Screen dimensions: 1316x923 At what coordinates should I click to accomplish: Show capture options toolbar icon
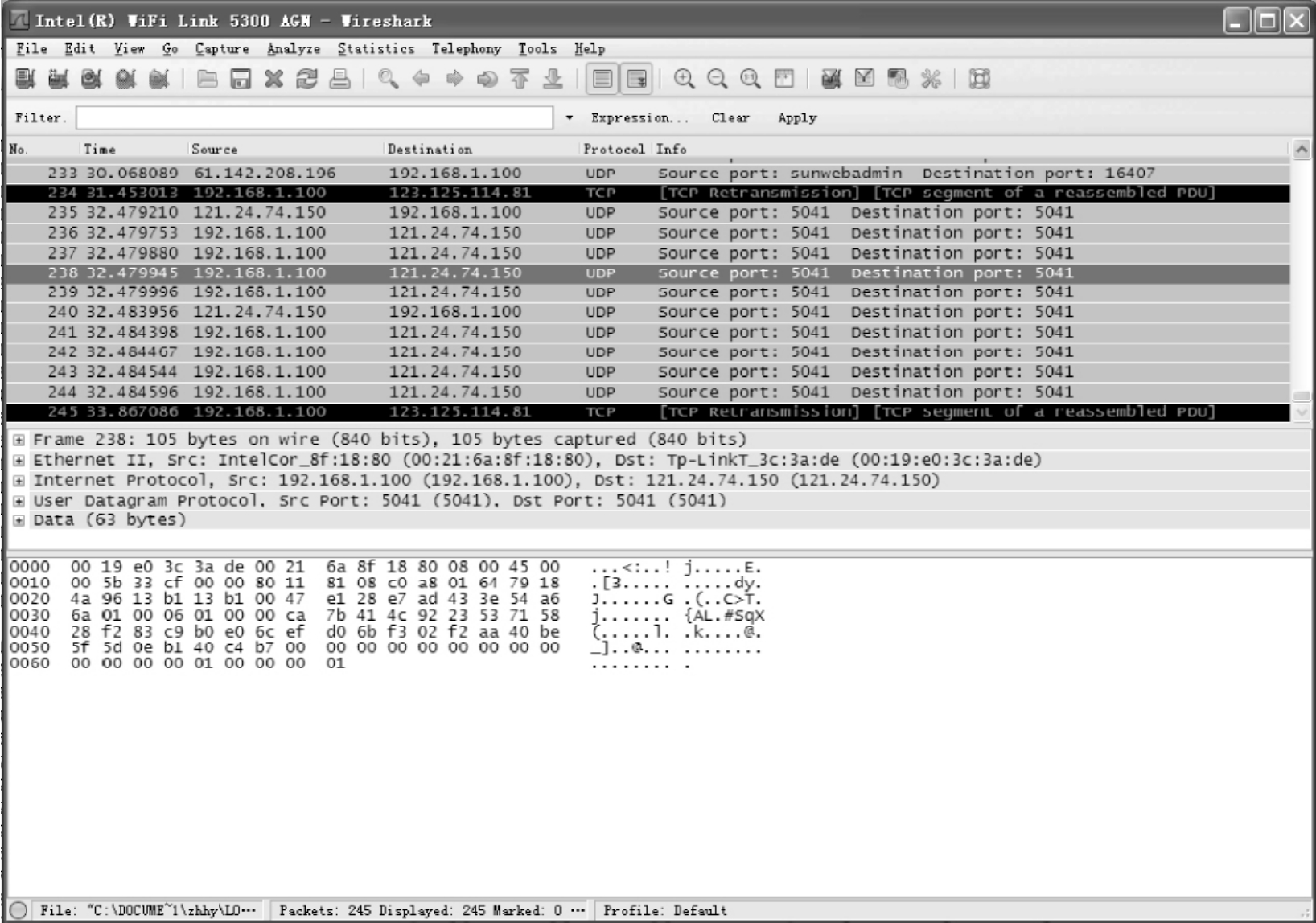coord(58,79)
